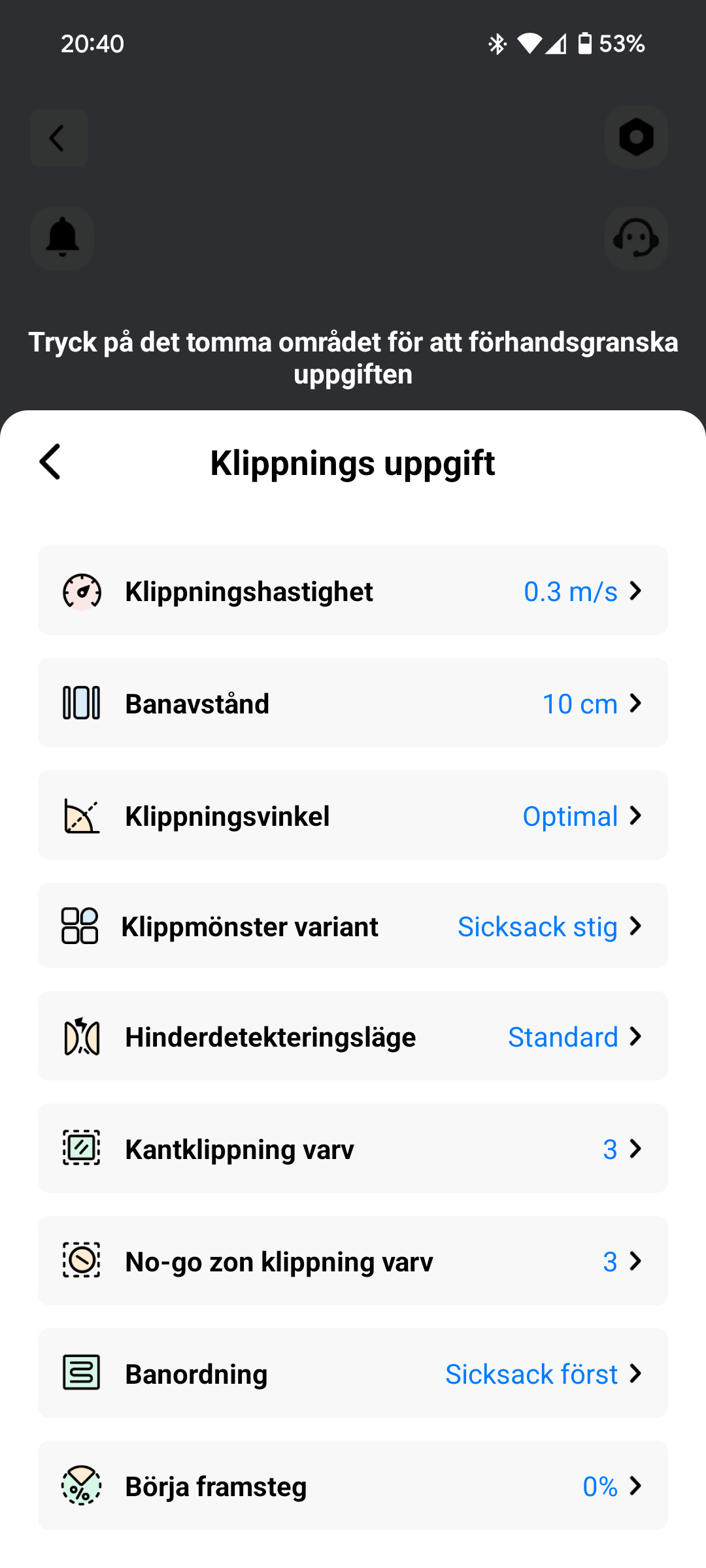
Task: Return from Klippnings uppgift panel
Action: [50, 462]
